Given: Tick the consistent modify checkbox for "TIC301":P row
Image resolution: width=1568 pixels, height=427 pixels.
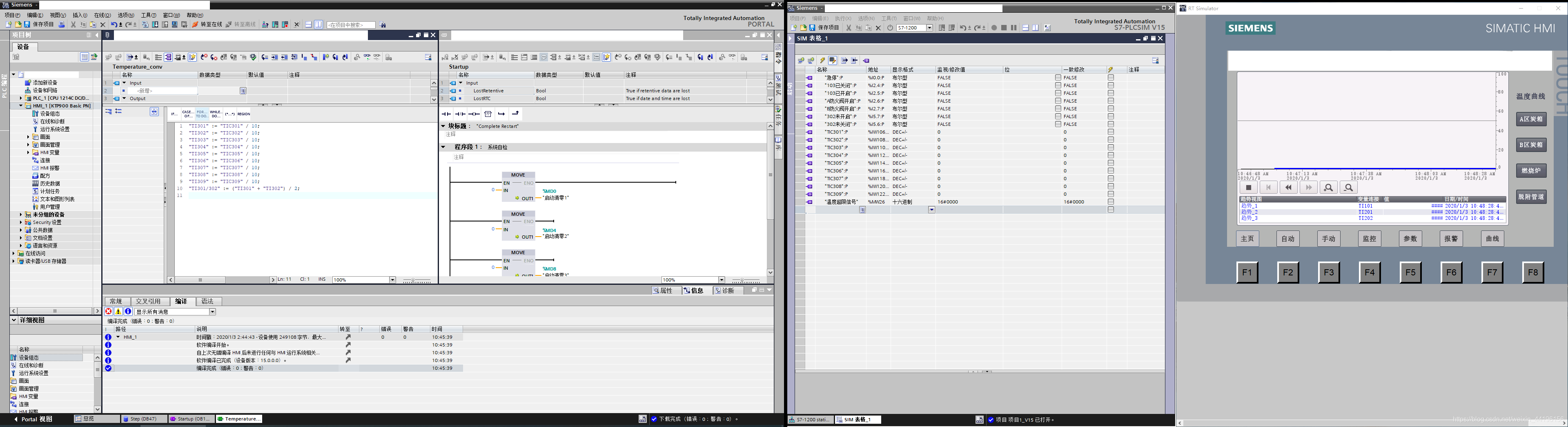Looking at the screenshot, I should pyautogui.click(x=1111, y=132).
